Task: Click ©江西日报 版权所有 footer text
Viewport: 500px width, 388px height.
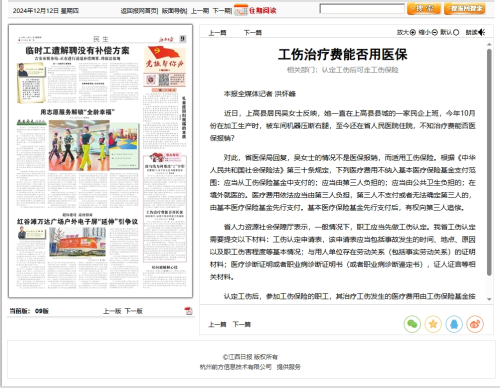Action: 250,357
